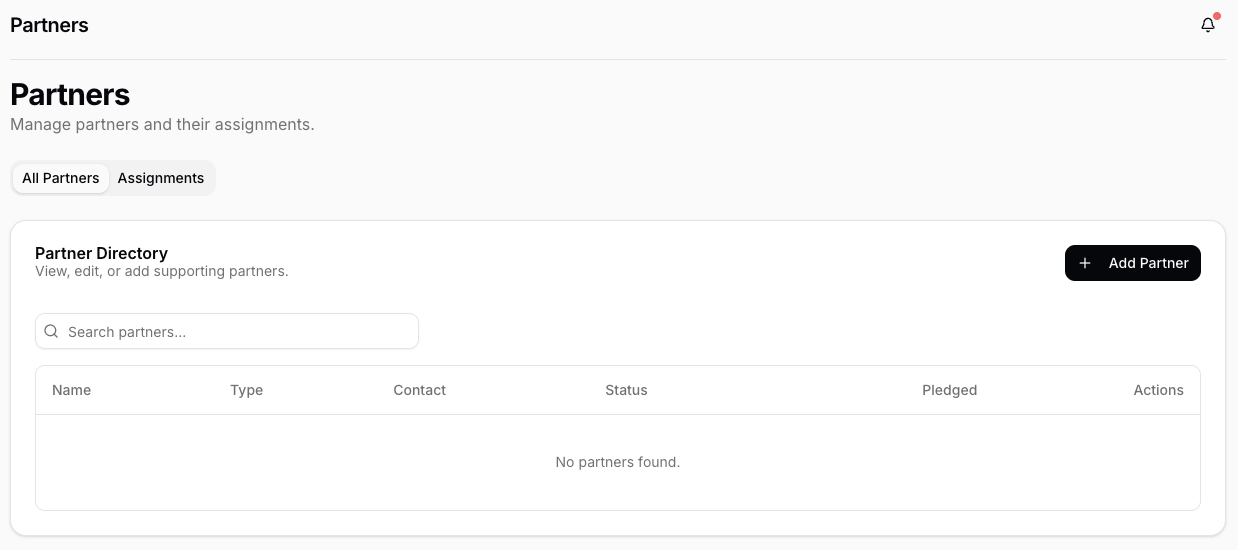Open the notifications bell

click(1208, 26)
